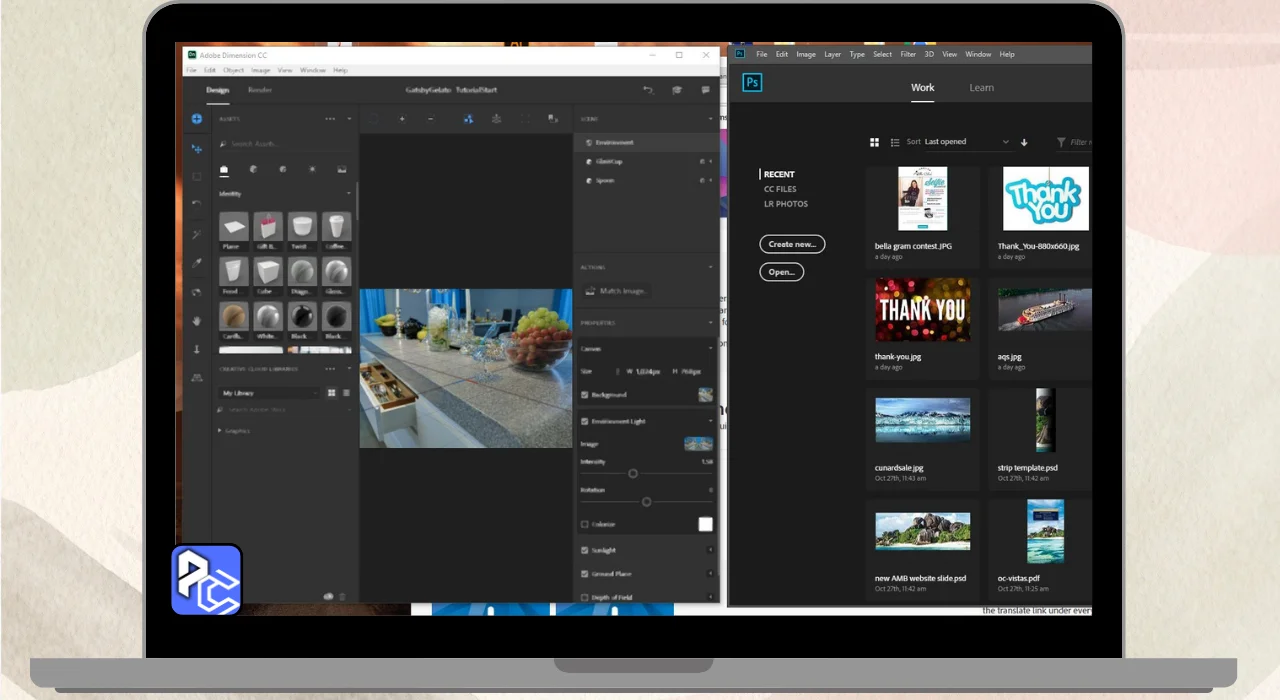1280x700 pixels.
Task: Open the My Library dropdown
Action: tap(269, 393)
